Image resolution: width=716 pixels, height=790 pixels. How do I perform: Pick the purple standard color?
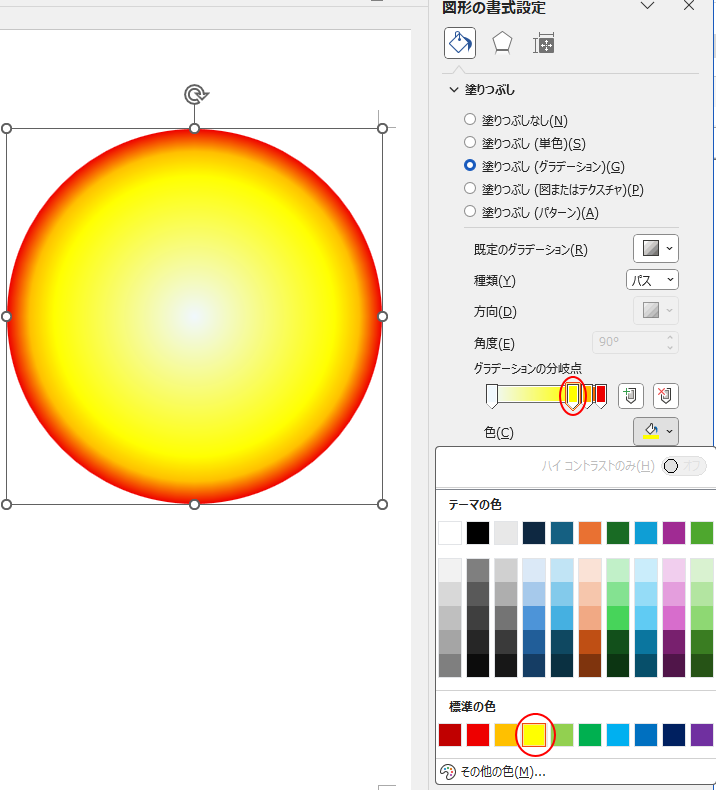702,735
